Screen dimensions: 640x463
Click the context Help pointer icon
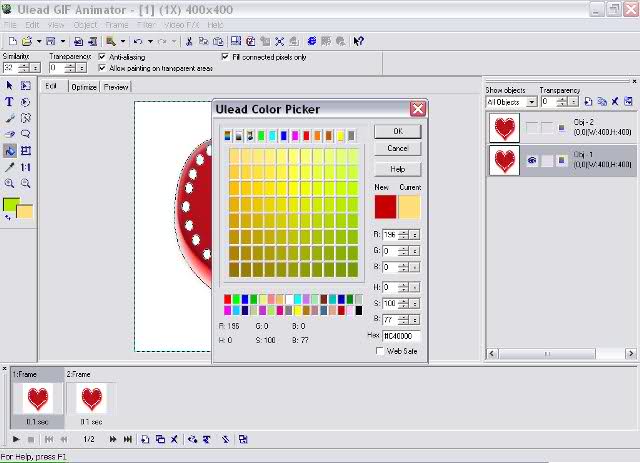click(358, 41)
